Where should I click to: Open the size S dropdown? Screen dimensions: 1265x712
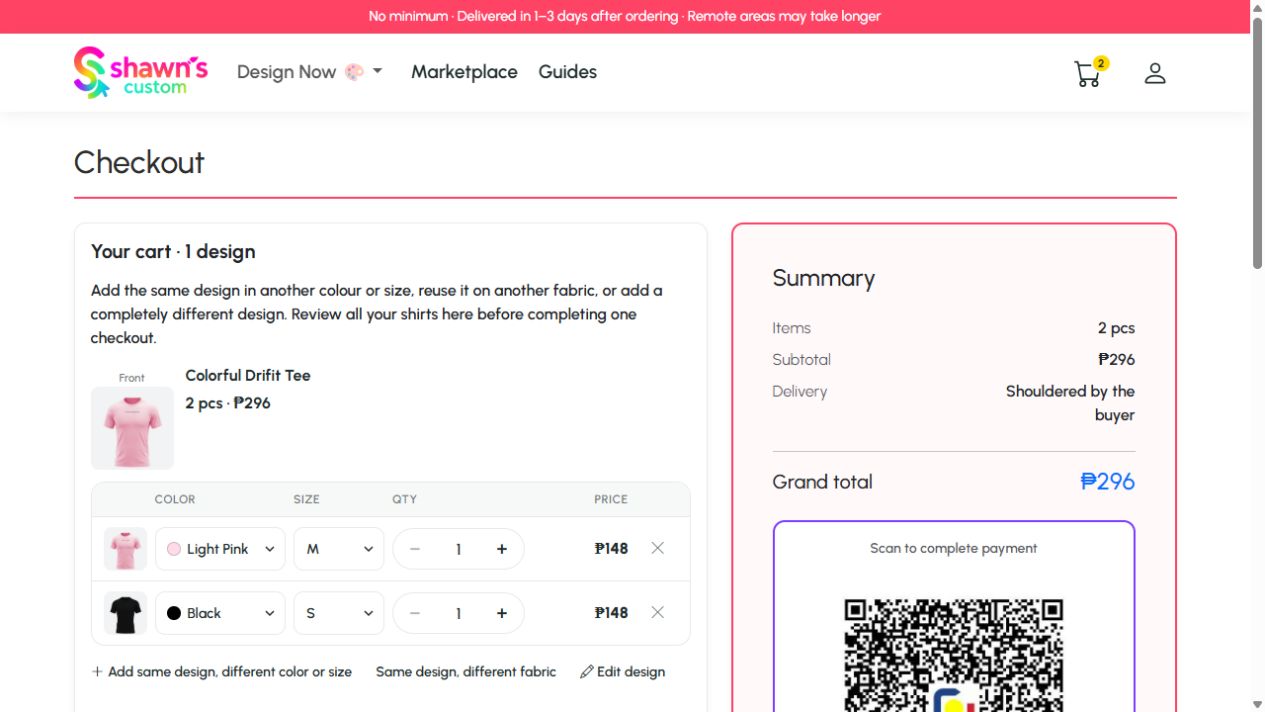pos(339,613)
